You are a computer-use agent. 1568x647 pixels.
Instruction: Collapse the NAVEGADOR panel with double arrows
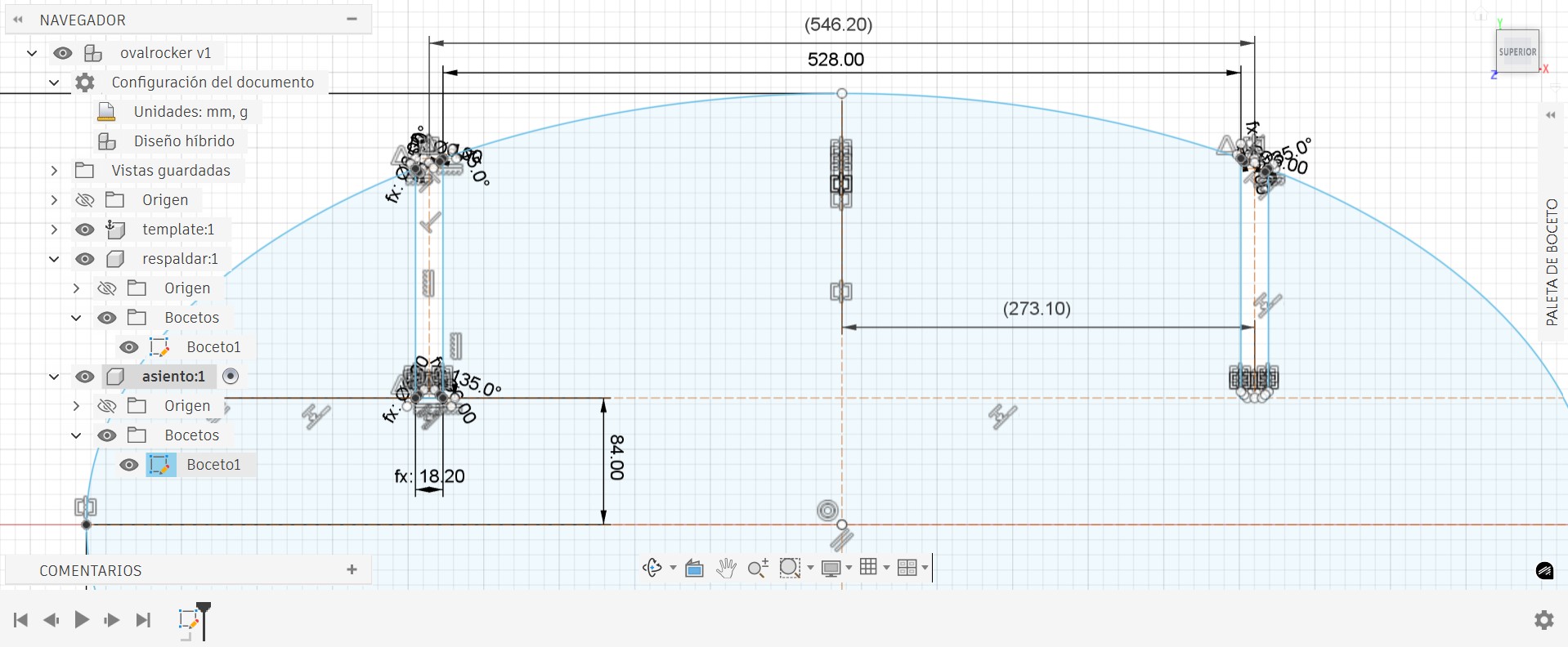[18, 20]
